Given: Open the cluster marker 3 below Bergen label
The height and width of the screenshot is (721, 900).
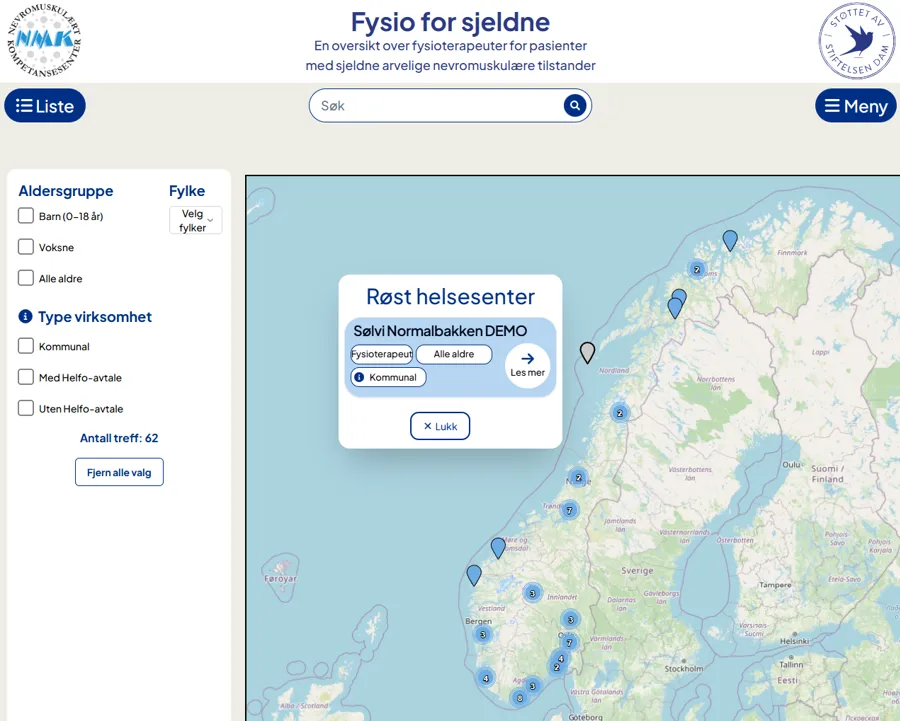Looking at the screenshot, I should 483,634.
